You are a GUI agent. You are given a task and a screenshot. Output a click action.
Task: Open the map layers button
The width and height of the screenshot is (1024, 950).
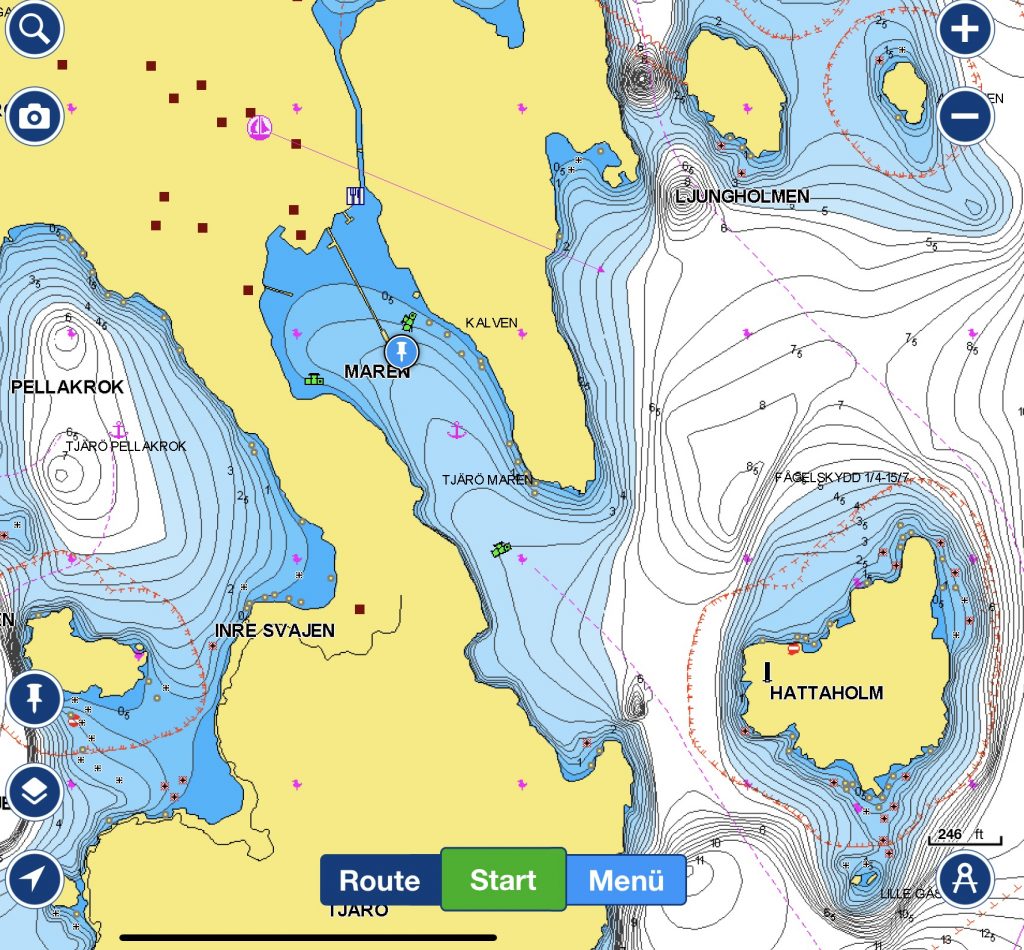click(x=35, y=791)
